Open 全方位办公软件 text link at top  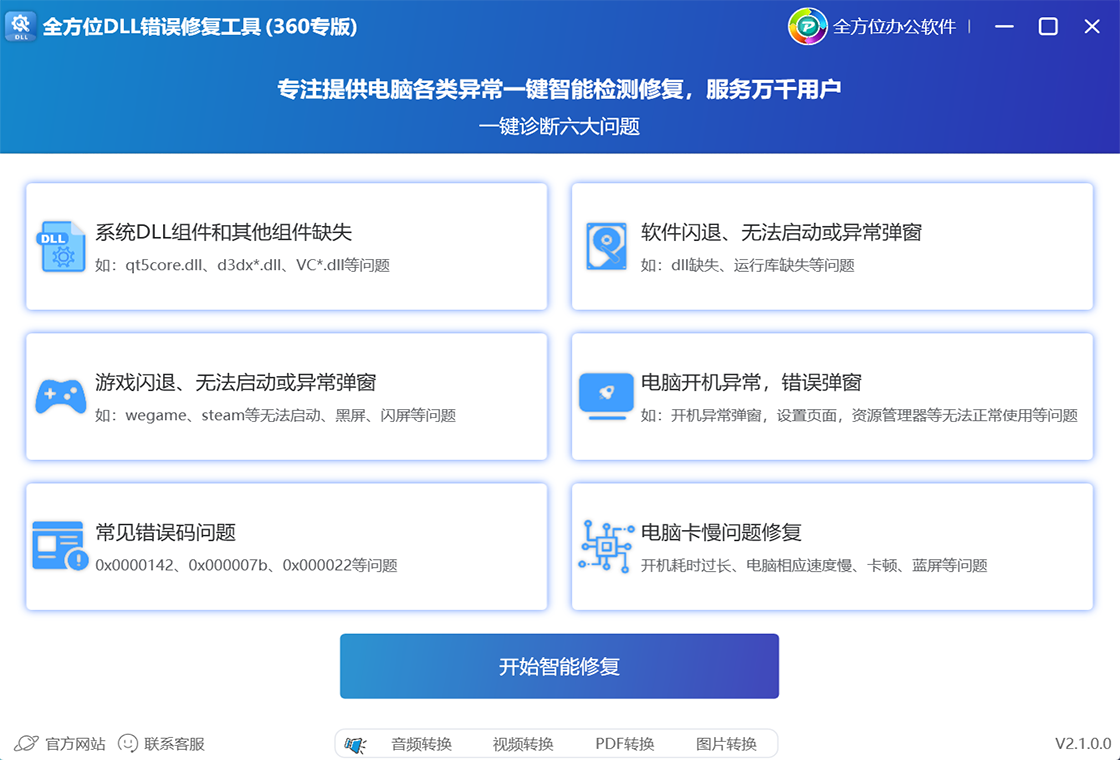[894, 27]
